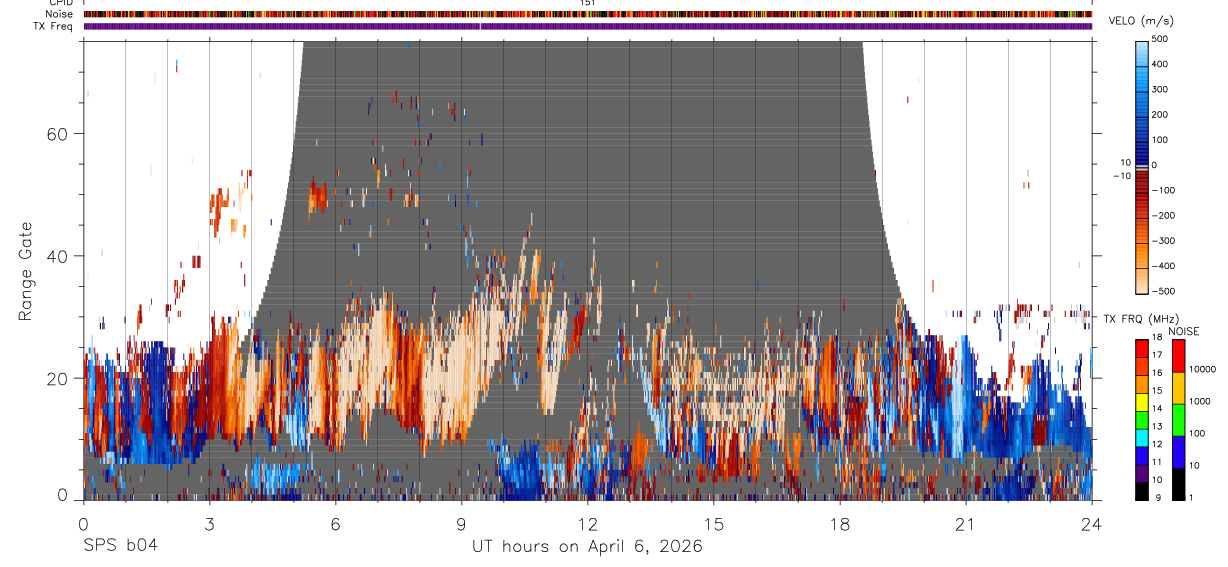Click the 1 label at NOISE scale bottom
Screen dimensions: 1228x567
(x=1191, y=498)
